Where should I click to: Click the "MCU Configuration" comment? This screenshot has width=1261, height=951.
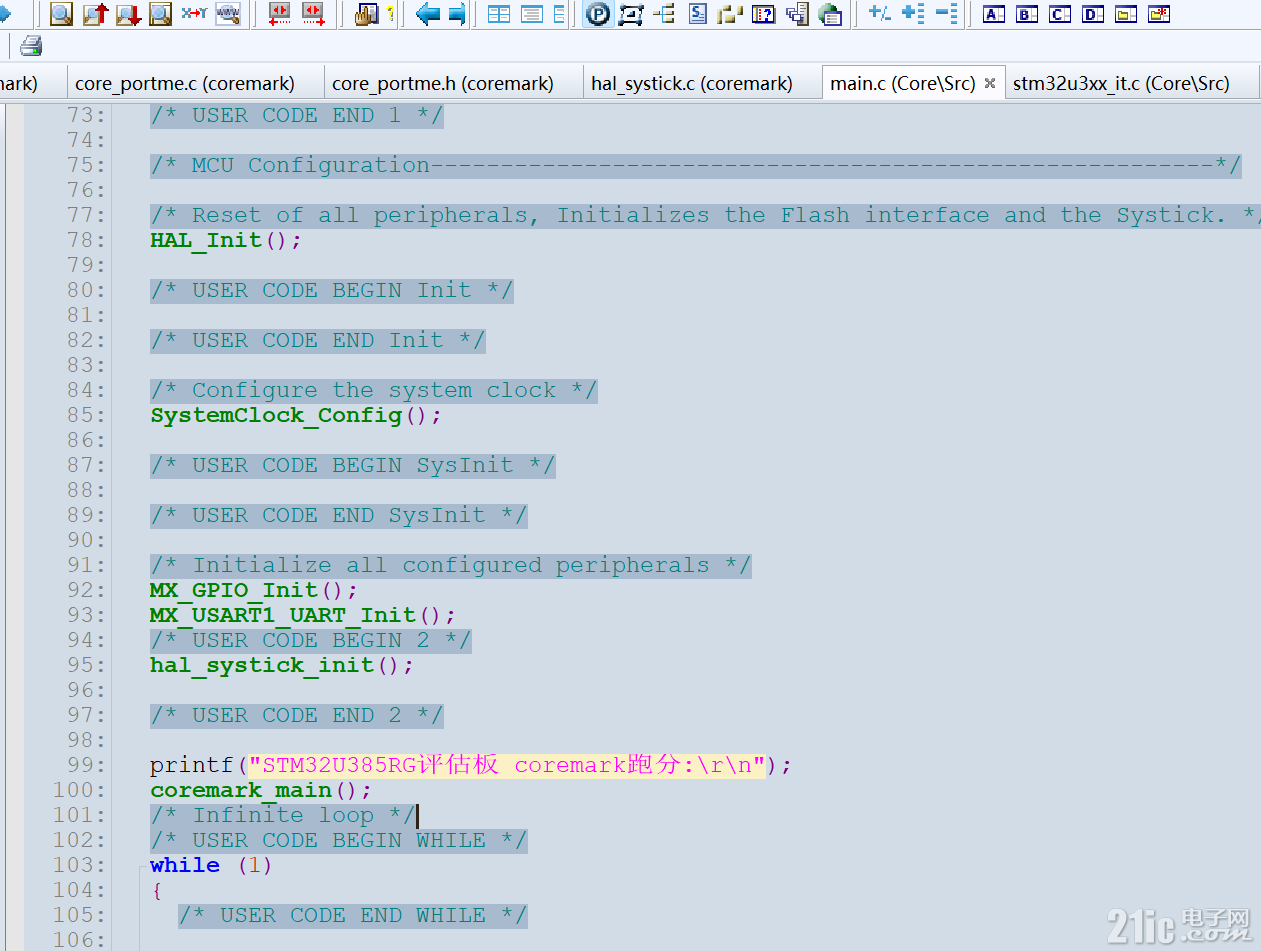[696, 165]
